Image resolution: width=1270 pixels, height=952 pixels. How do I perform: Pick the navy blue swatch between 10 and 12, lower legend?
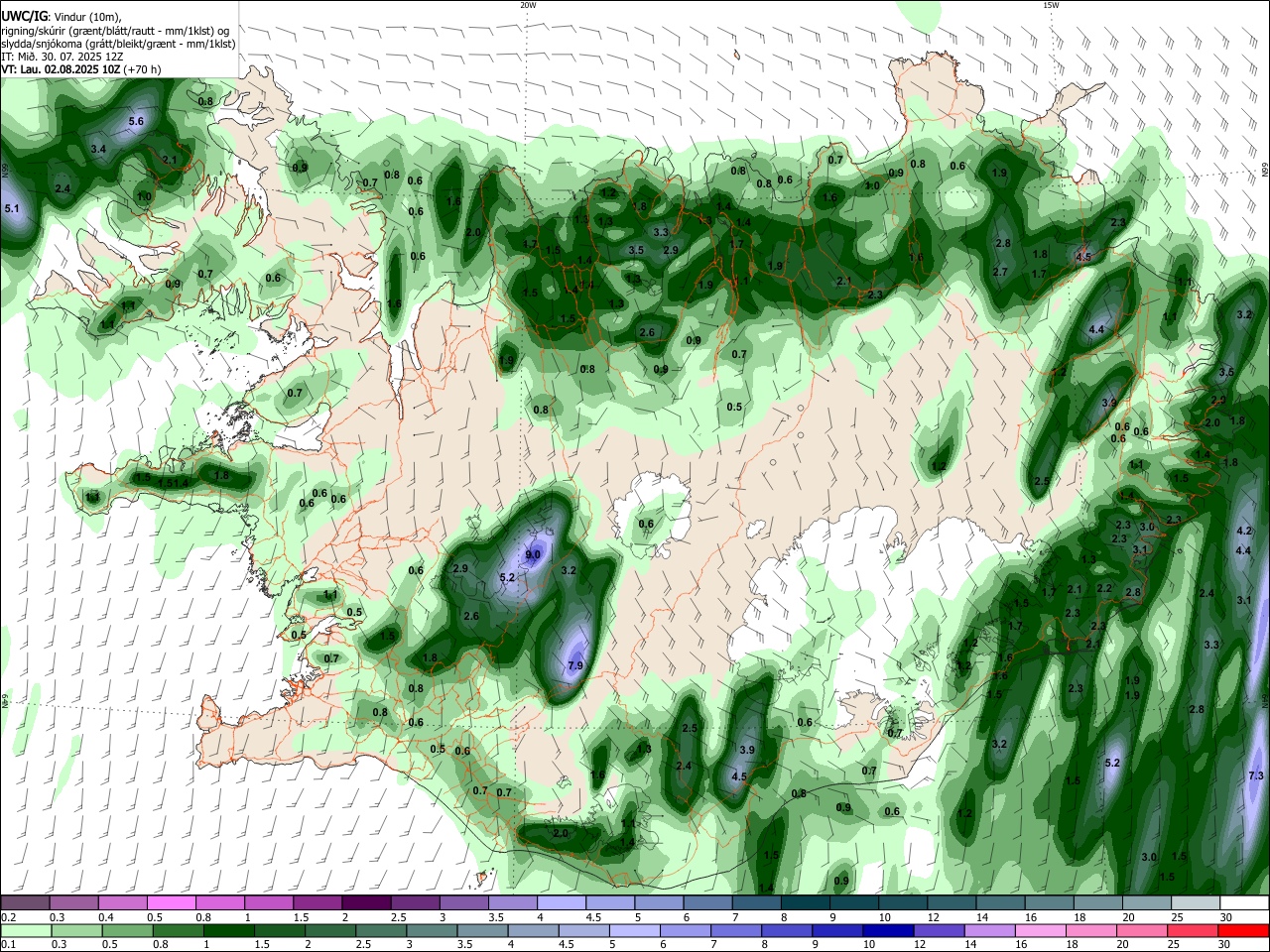[889, 931]
